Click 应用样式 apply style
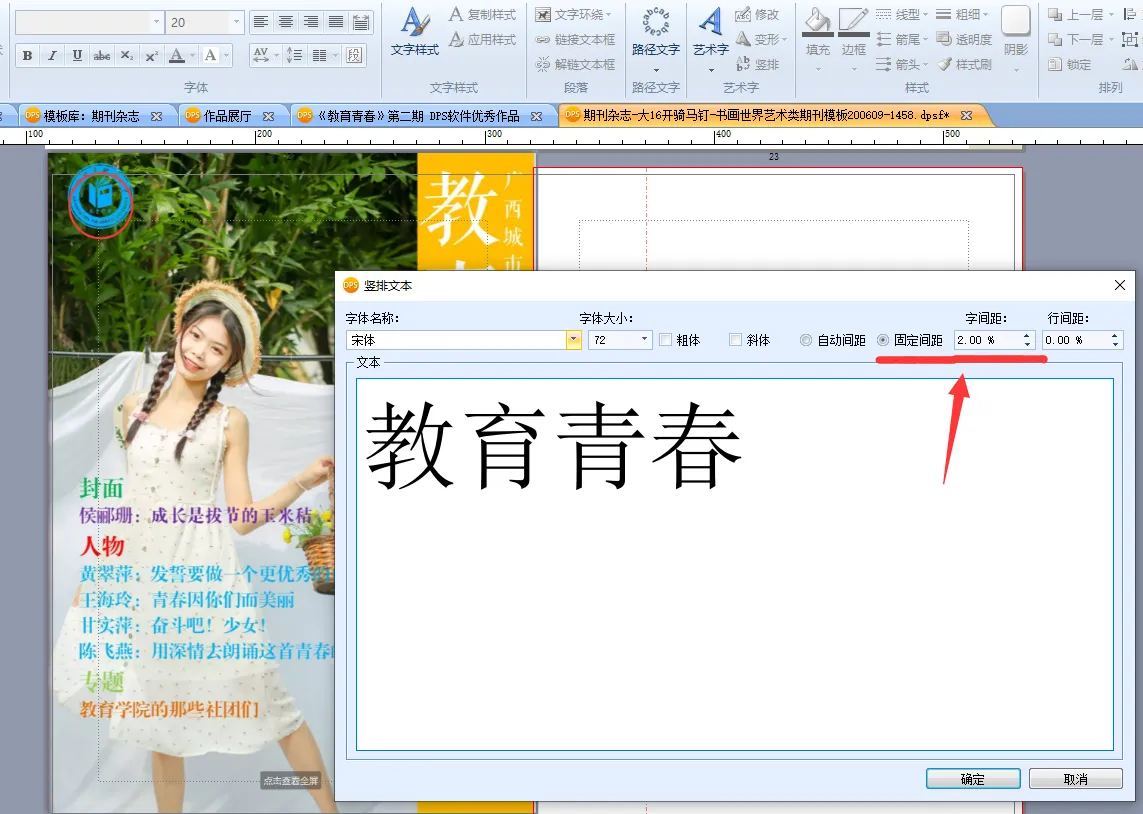 tap(483, 39)
